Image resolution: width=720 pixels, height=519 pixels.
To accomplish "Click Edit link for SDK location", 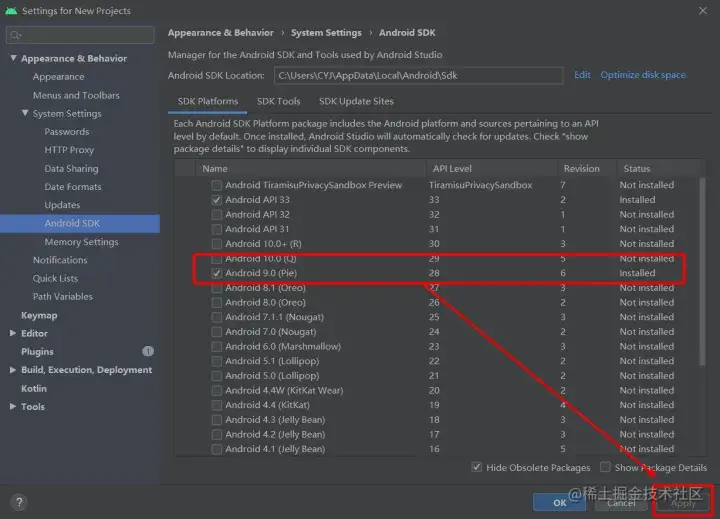I will 582,75.
